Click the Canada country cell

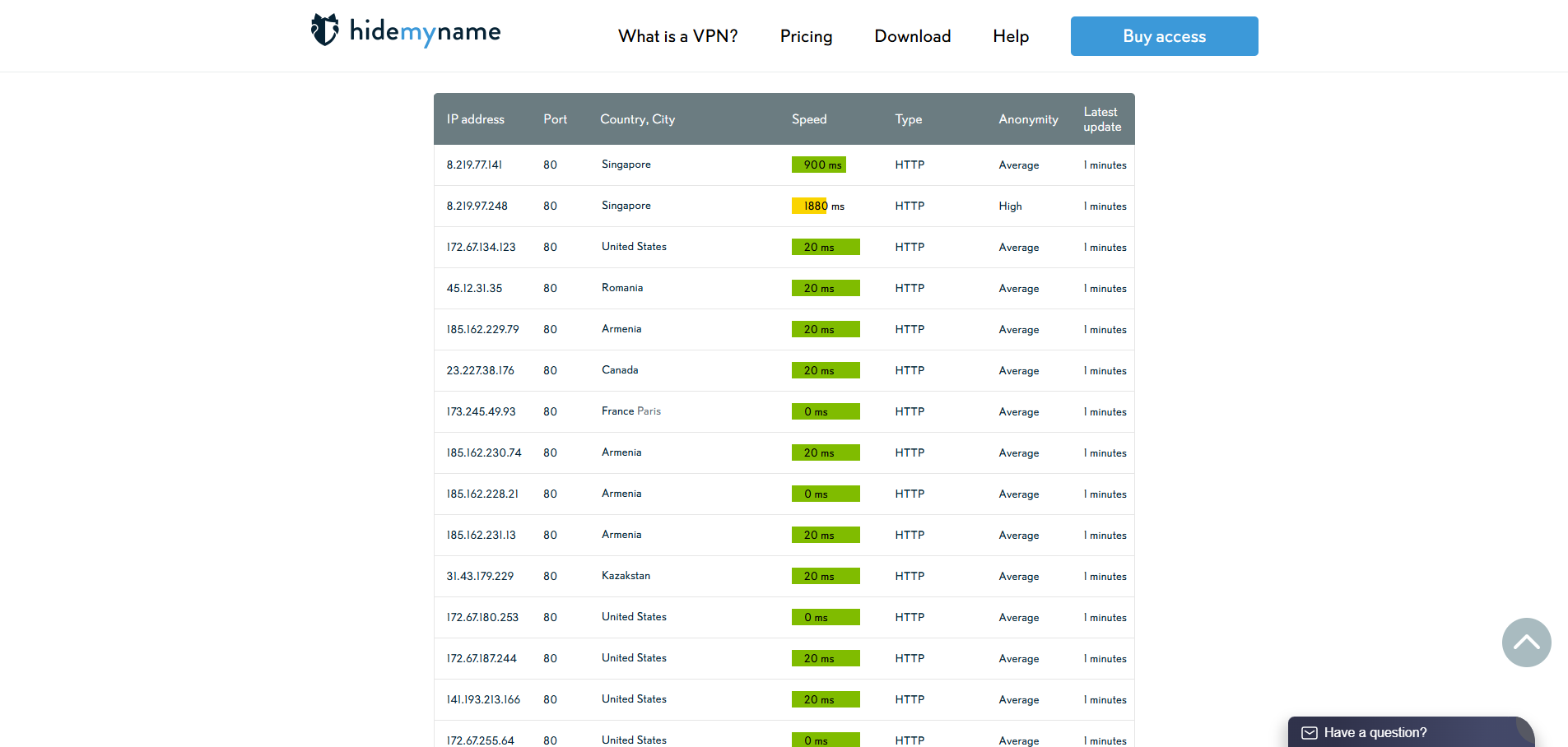click(620, 370)
